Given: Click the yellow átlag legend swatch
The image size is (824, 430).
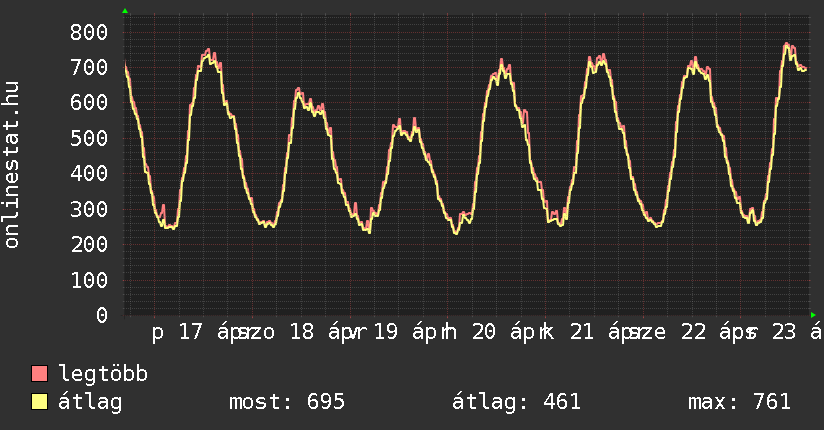Looking at the screenshot, I should 40,402.
